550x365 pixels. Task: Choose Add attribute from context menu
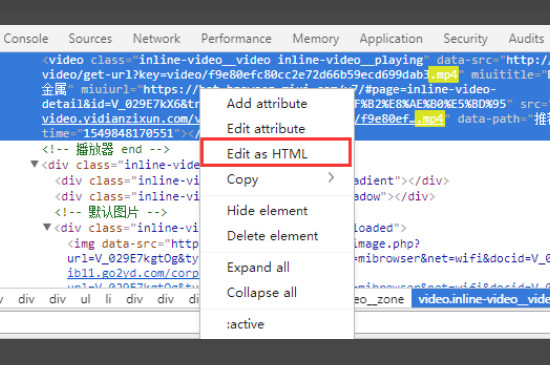point(277,103)
